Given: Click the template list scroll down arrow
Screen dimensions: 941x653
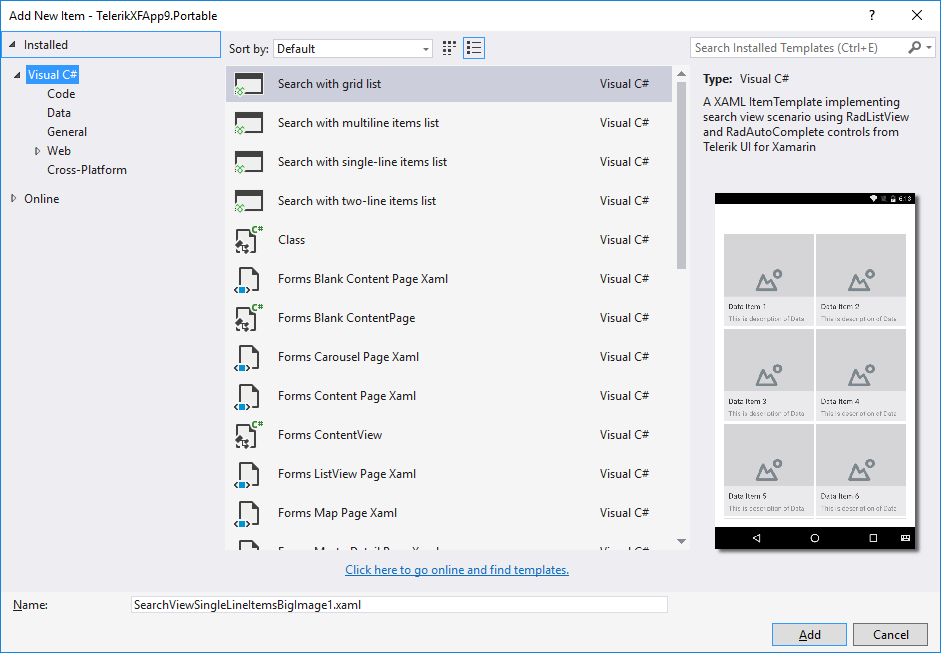Looking at the screenshot, I should [x=682, y=542].
